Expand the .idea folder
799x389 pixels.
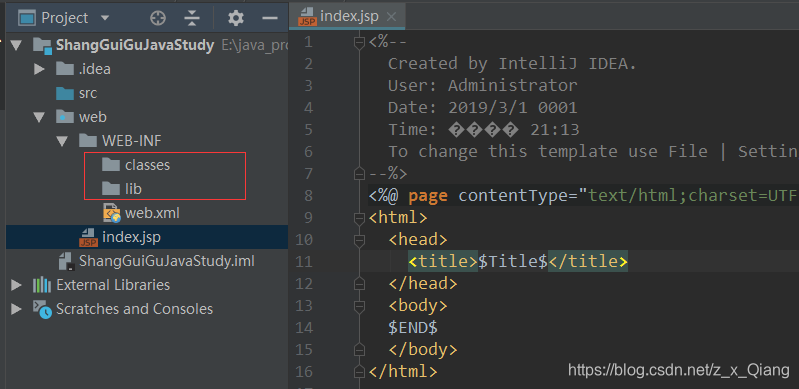pos(39,69)
